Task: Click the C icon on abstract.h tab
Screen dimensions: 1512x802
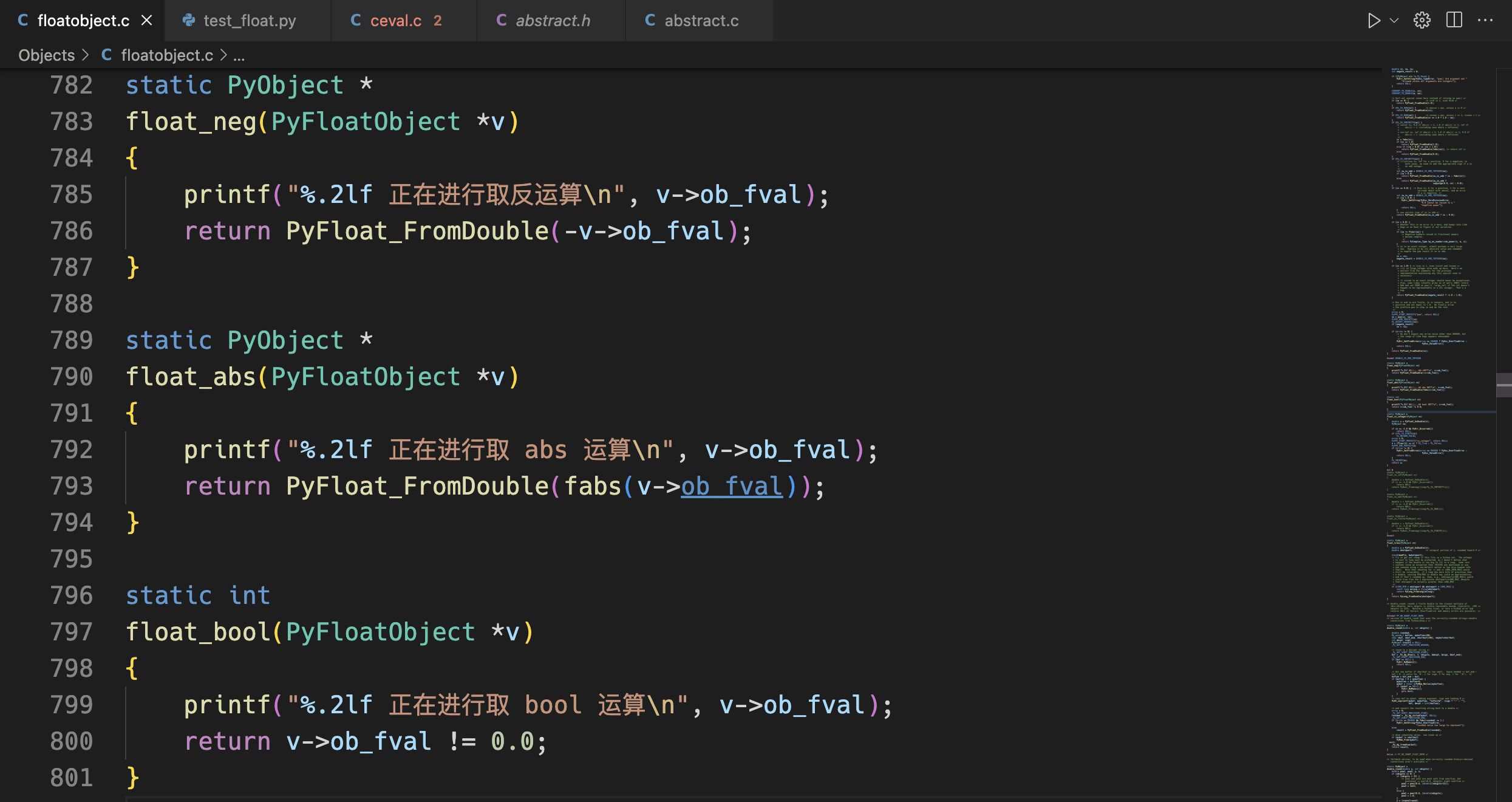Action: click(x=502, y=21)
